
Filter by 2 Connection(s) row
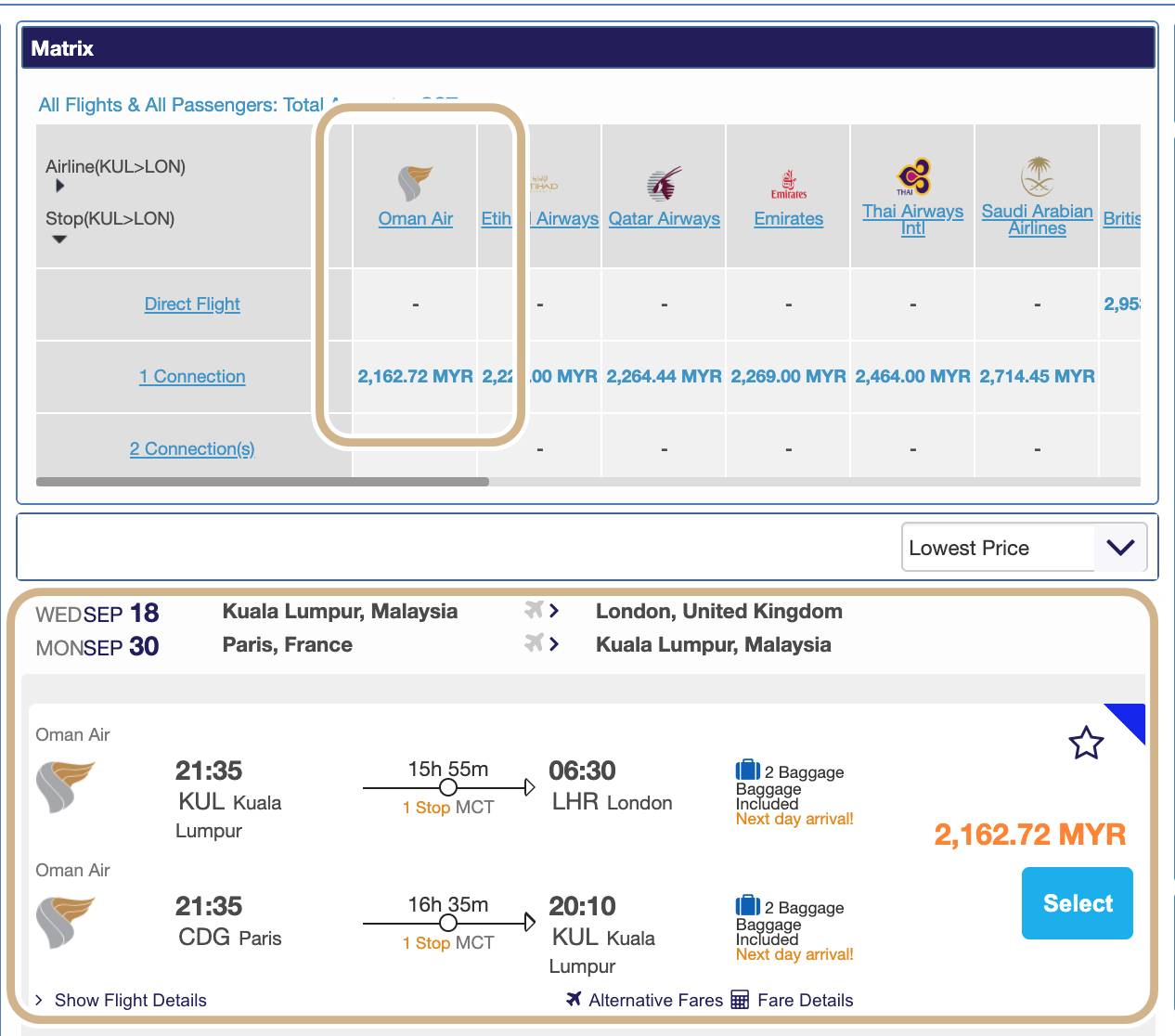coord(192,449)
